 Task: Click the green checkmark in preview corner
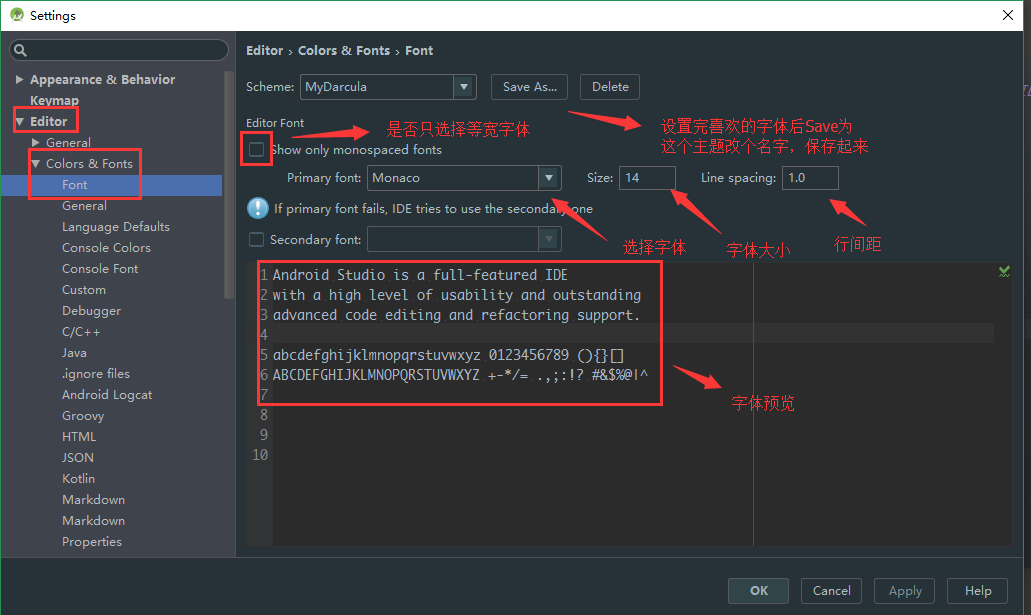click(x=1004, y=271)
